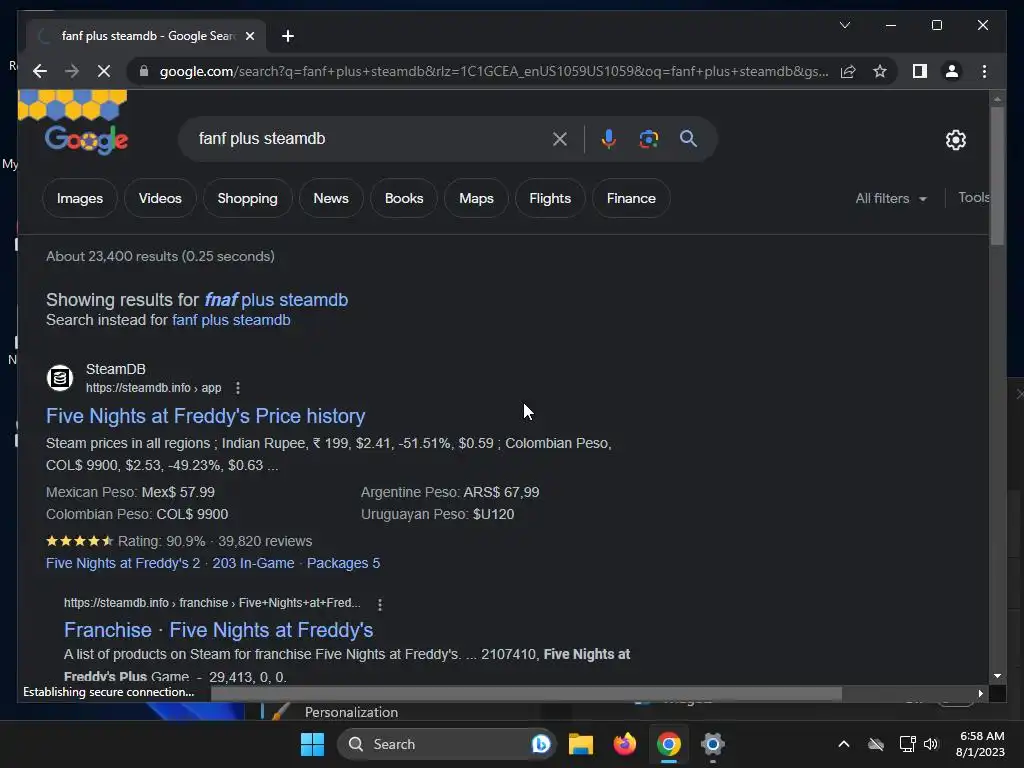The image size is (1024, 768).
Task: Click the horizontal scrollbar thumb
Action: (526, 693)
